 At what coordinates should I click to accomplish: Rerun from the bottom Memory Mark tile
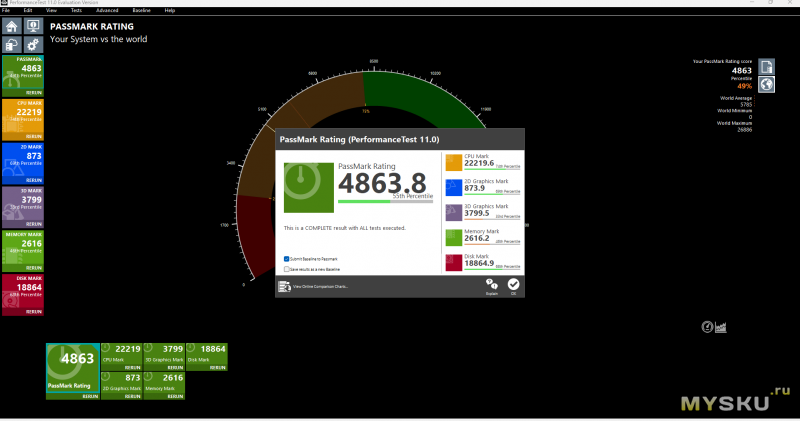coord(175,396)
